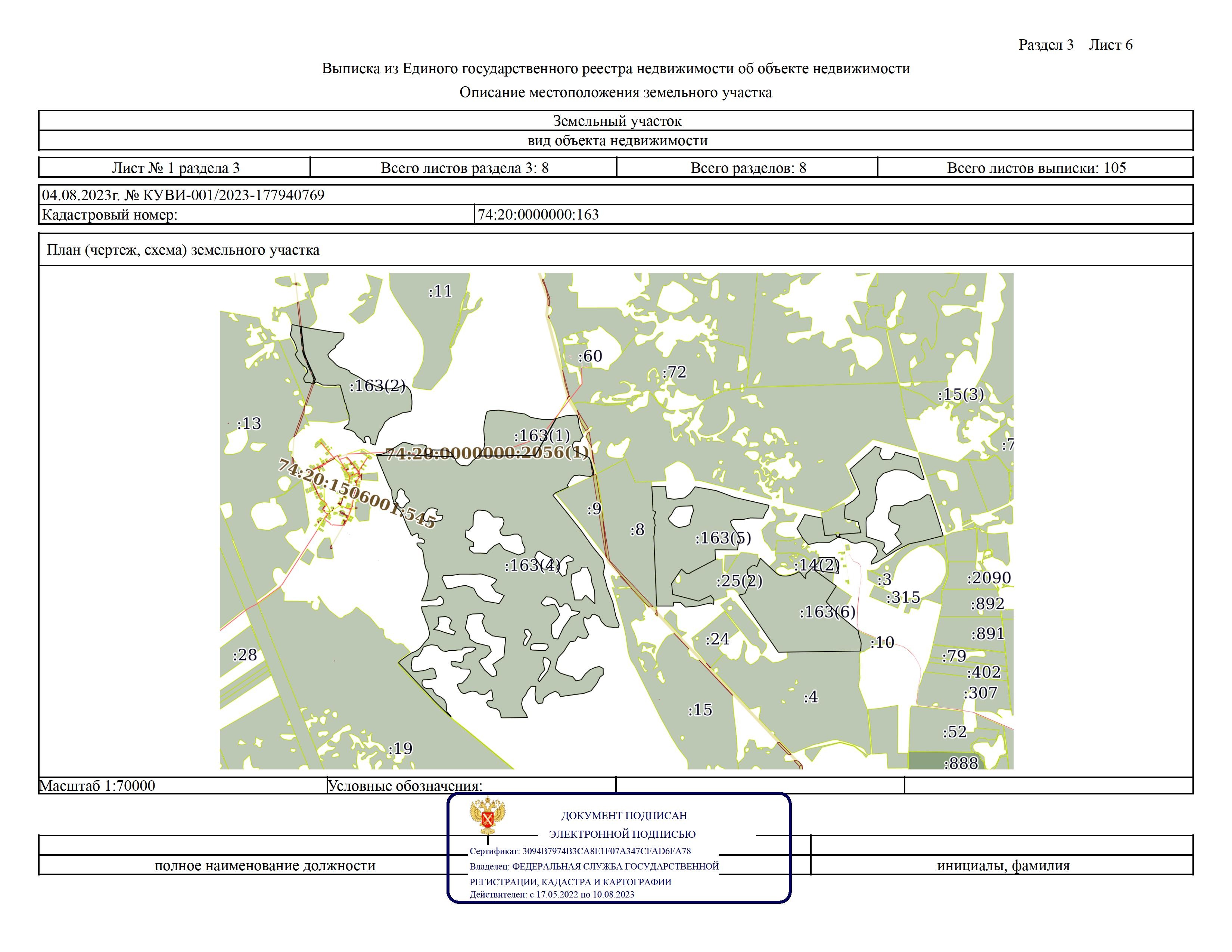Image resolution: width=1232 pixels, height=952 pixels.
Task: Click parcel label :13 on the map
Action: pos(249,424)
